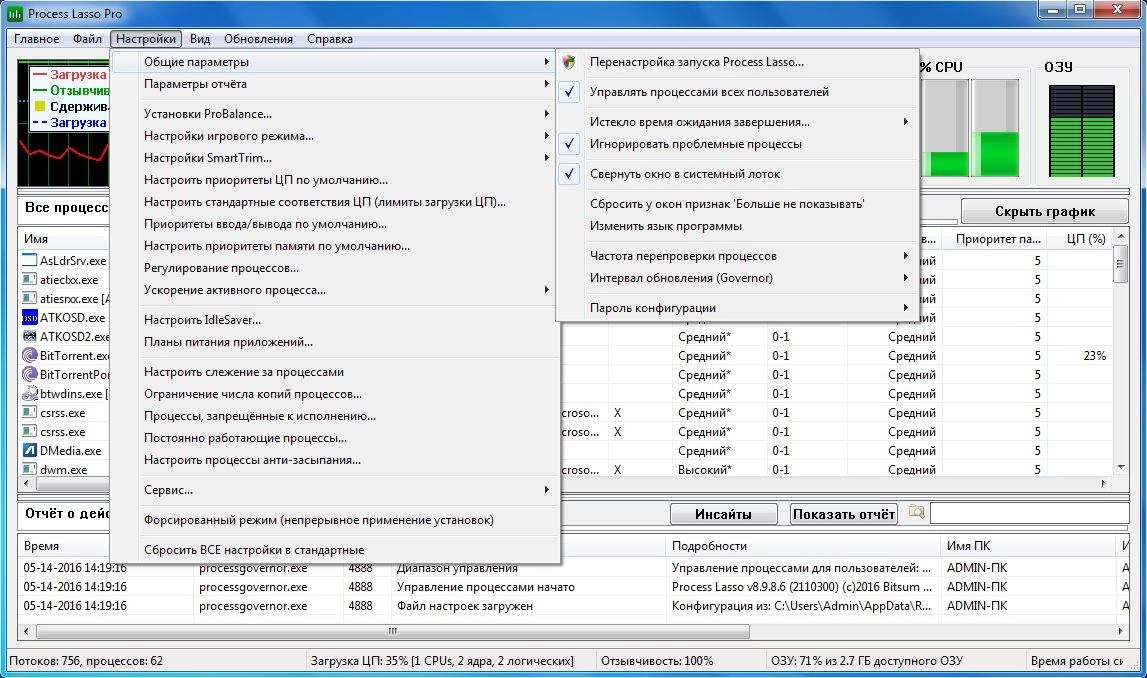Click the log search input field
1147x678 pixels.
pyautogui.click(x=1028, y=513)
